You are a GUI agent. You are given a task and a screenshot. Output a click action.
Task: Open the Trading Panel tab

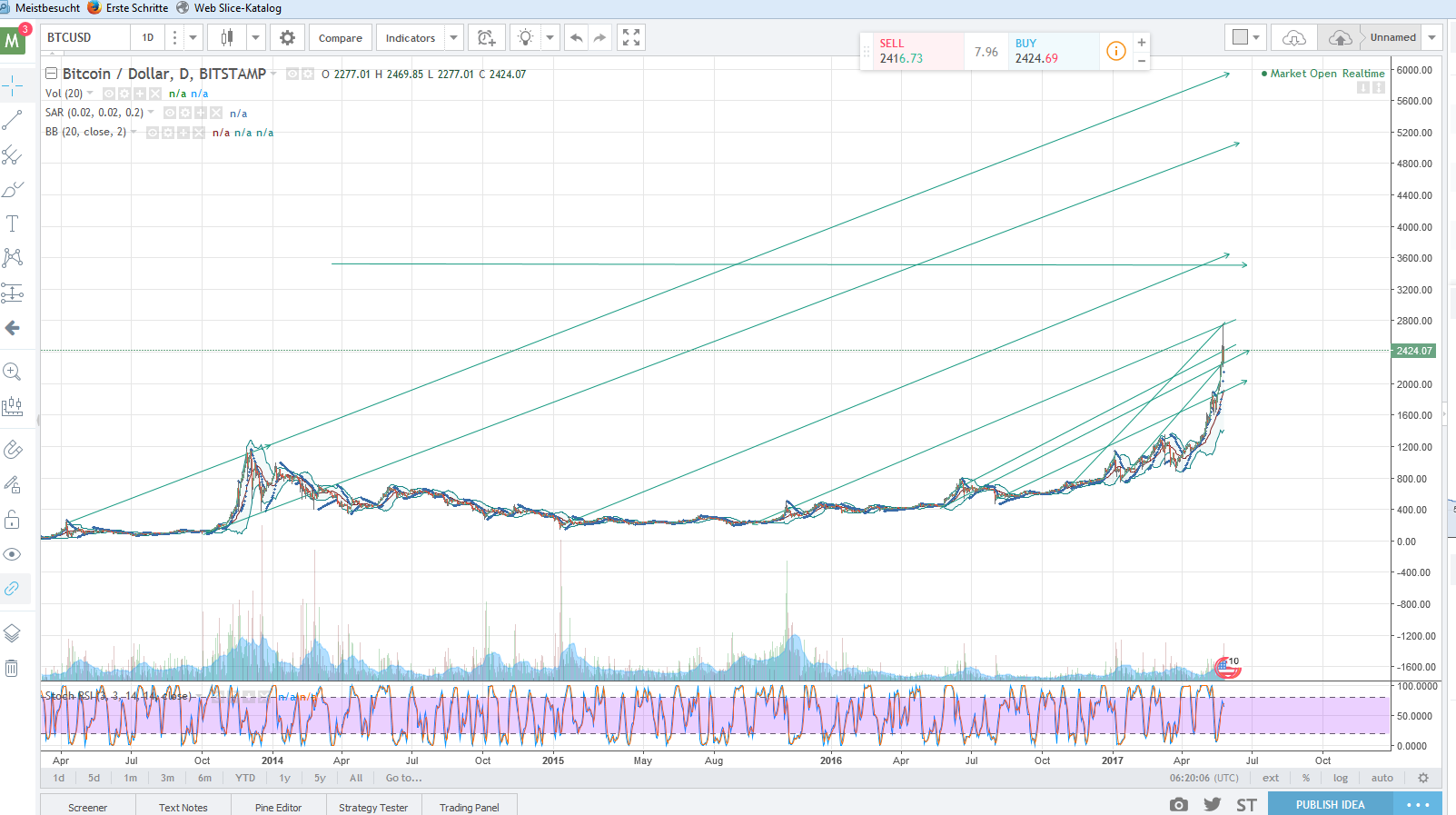[x=470, y=807]
